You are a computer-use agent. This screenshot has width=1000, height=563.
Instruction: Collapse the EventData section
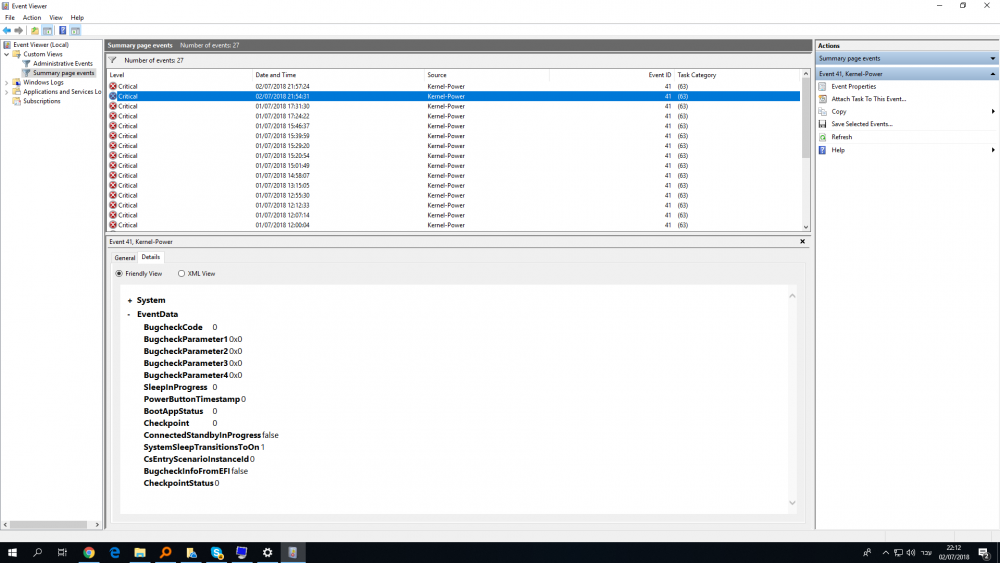click(129, 314)
